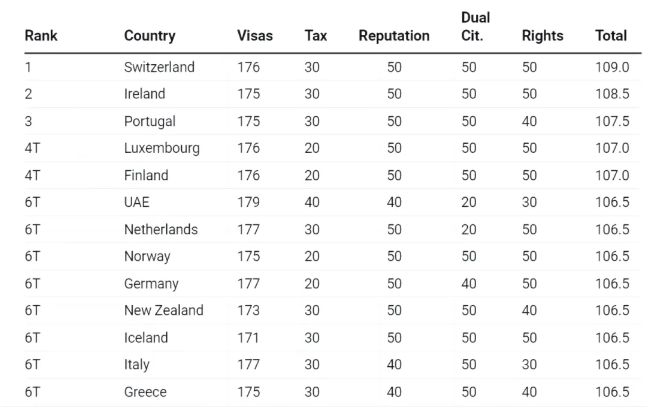Sort by the Country column header
This screenshot has width=647, height=413.
pos(149,36)
